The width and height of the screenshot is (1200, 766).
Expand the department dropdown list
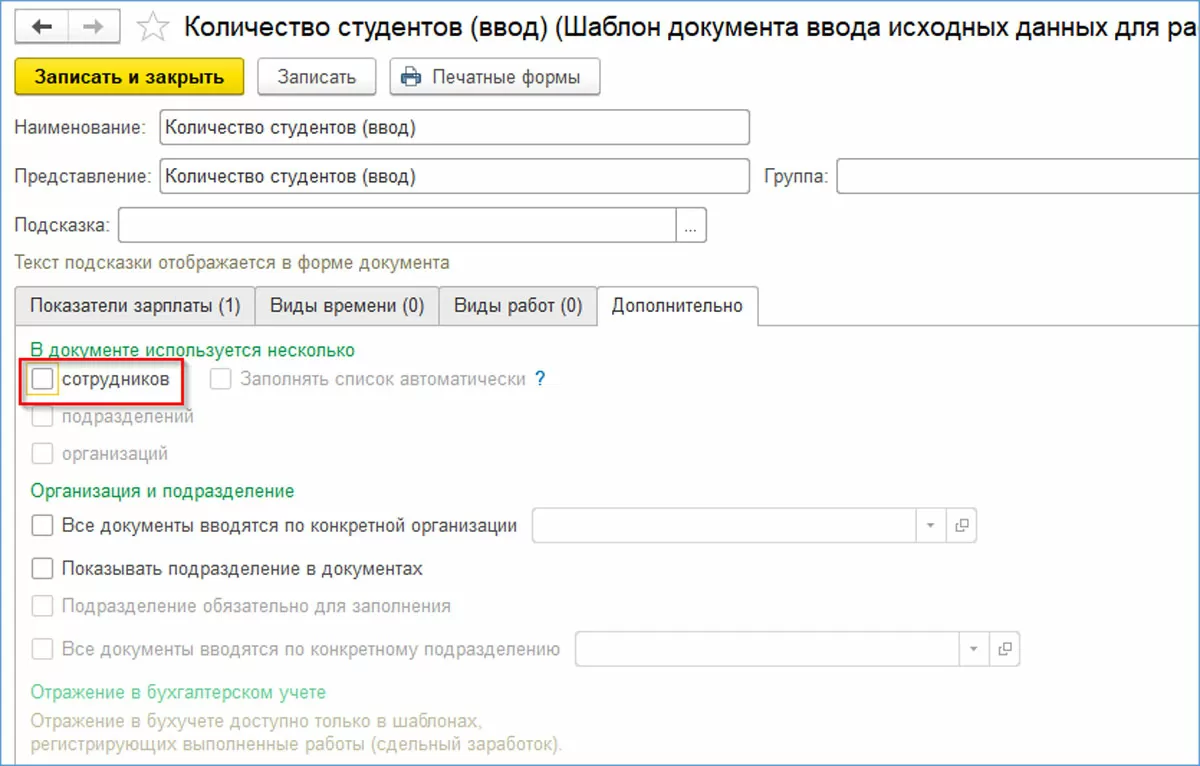(974, 649)
